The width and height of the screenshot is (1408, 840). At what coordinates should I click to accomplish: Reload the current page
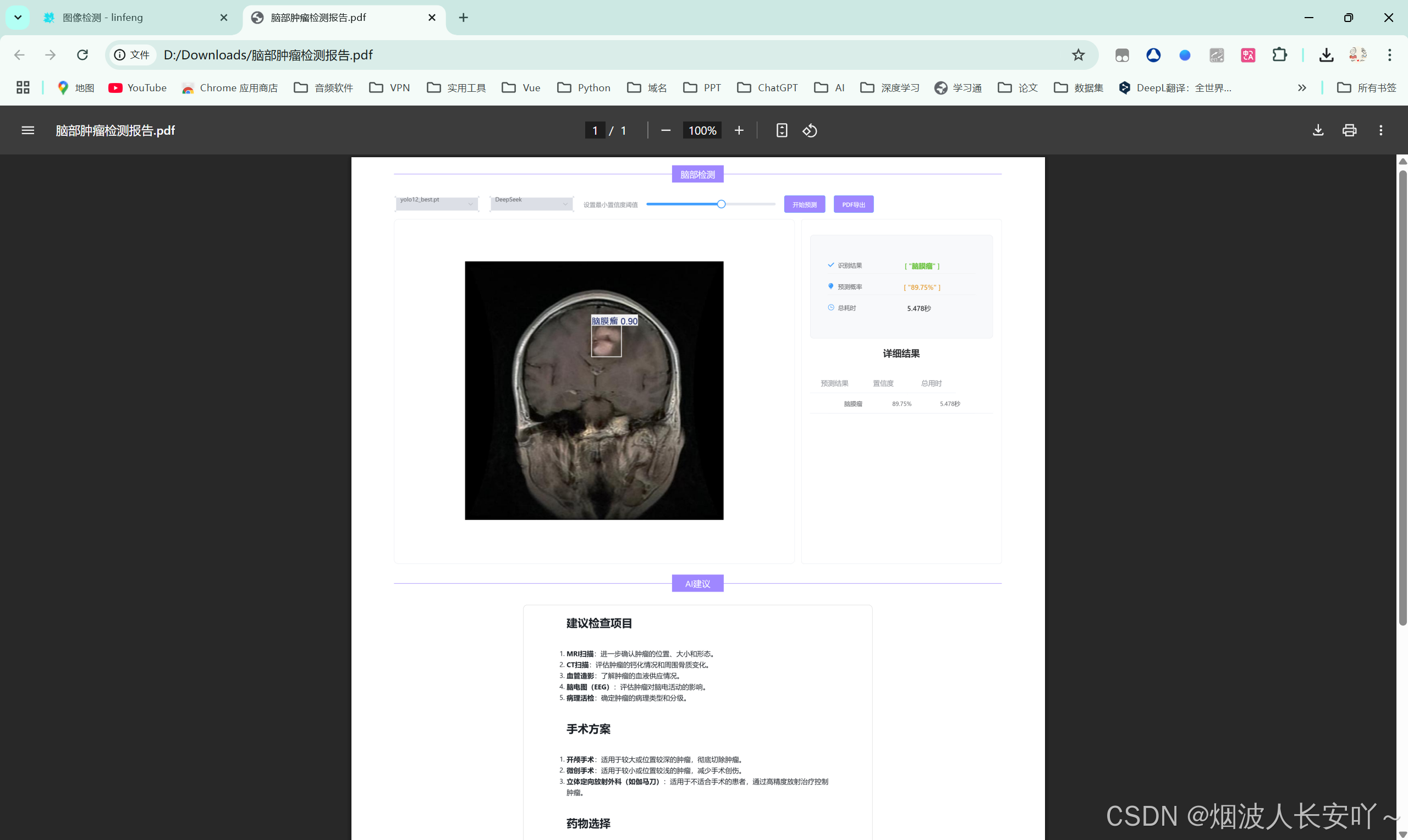(x=82, y=55)
